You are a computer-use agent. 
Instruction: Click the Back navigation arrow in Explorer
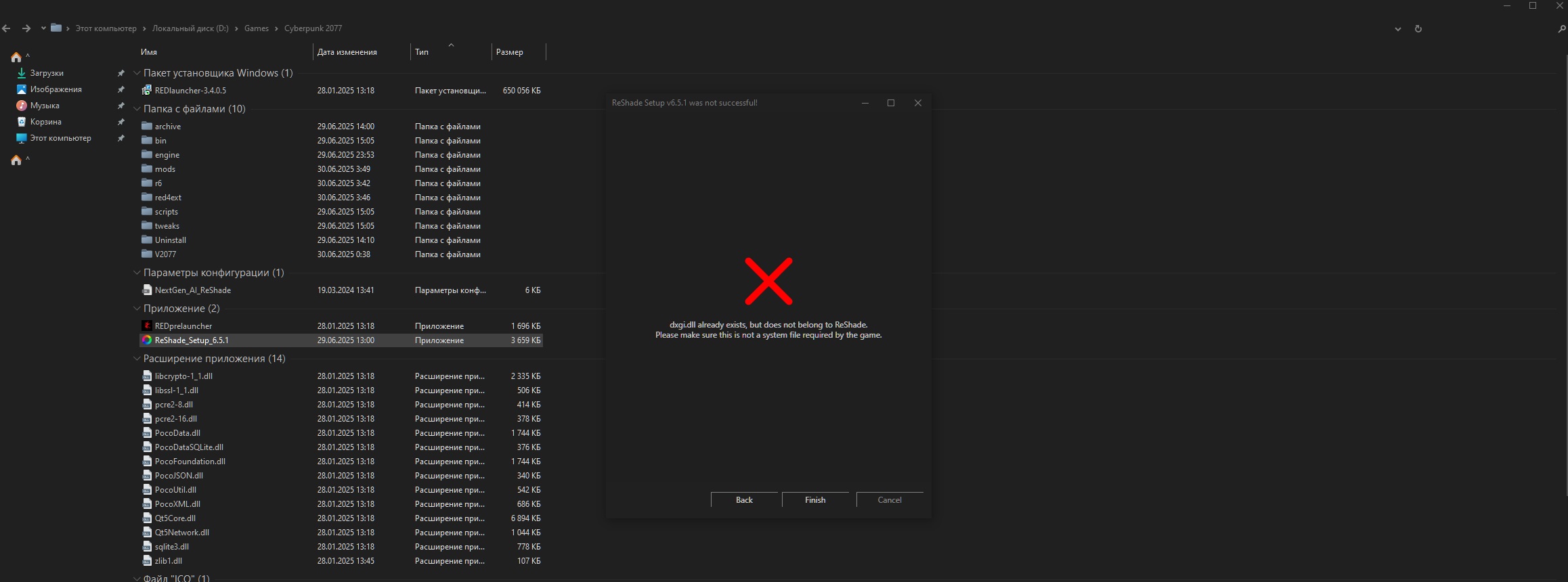(6, 28)
